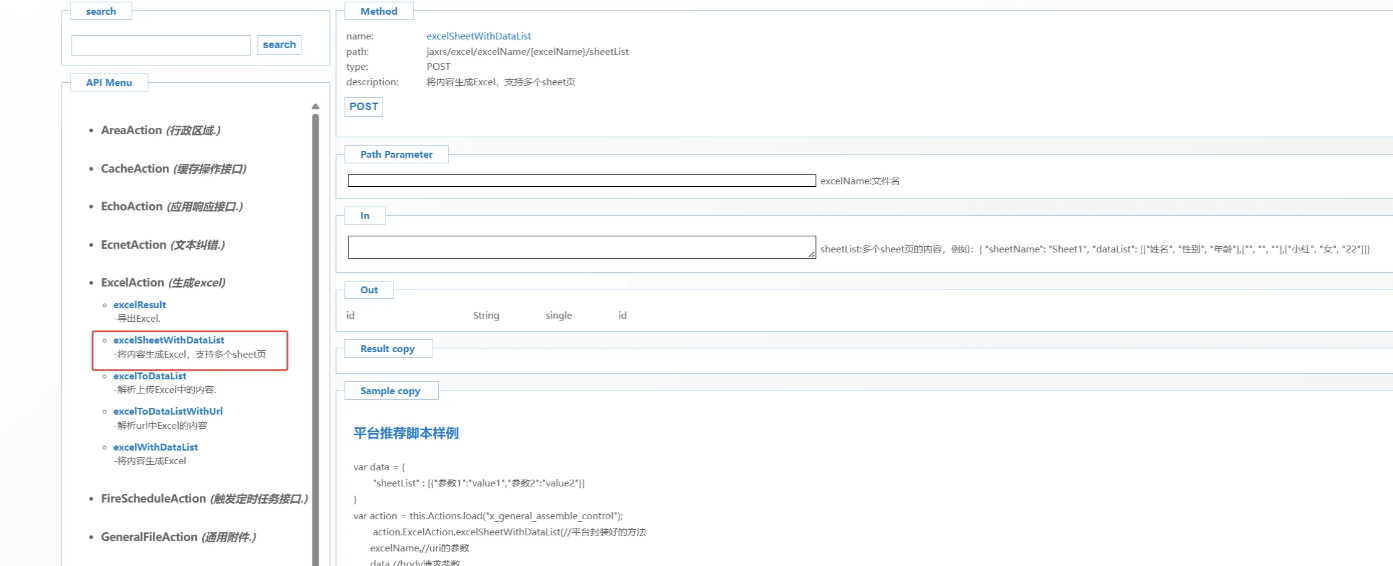The width and height of the screenshot is (1393, 566).
Task: Open the excelToDataListWithUrl API link
Action: (167, 411)
